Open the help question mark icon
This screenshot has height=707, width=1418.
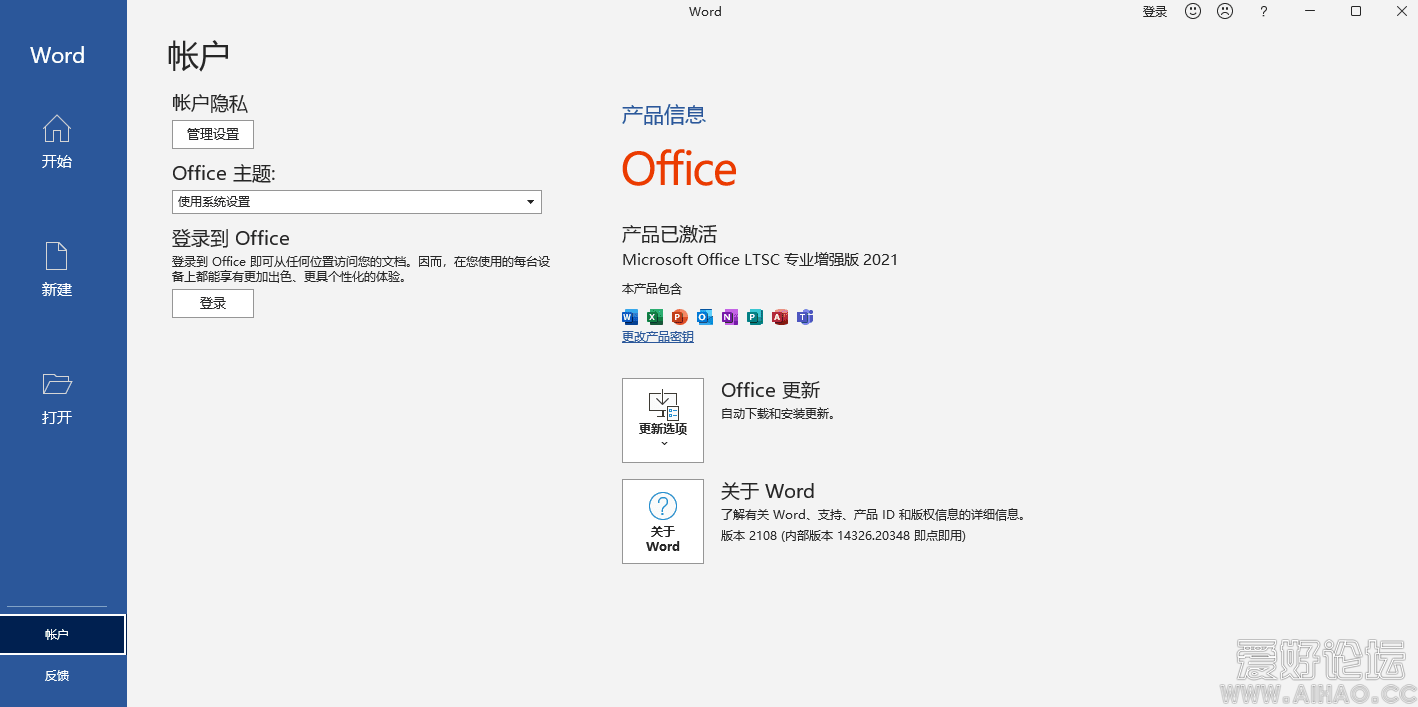tap(1264, 11)
